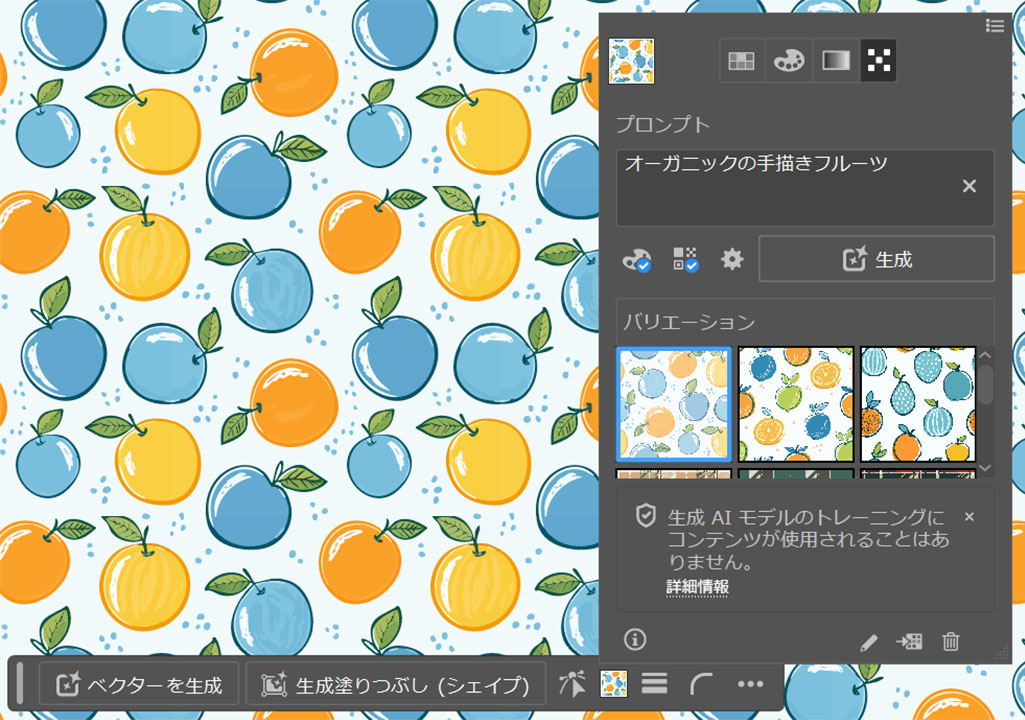The height and width of the screenshot is (720, 1025).
Task: Open the panel flyout menu
Action: point(994,25)
